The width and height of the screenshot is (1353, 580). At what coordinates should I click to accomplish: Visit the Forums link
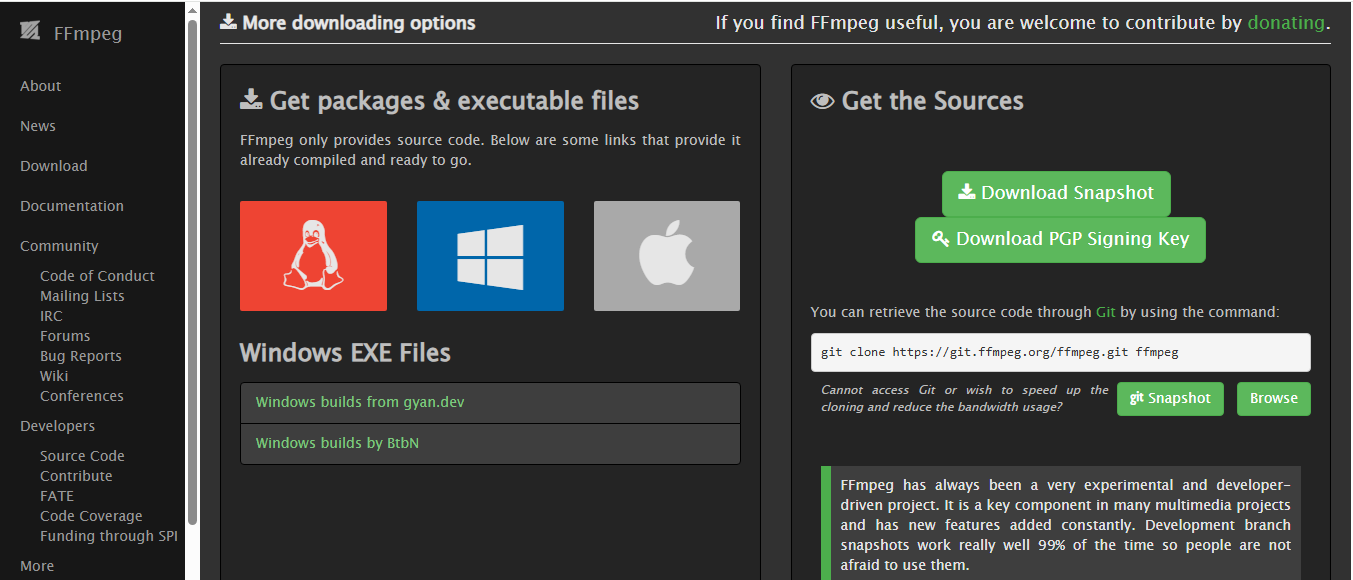pos(65,336)
